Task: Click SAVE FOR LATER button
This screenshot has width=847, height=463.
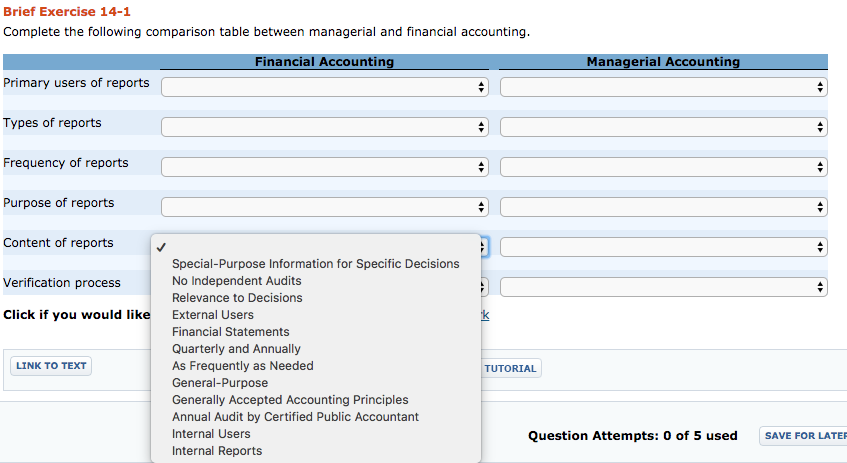Action: click(x=803, y=435)
